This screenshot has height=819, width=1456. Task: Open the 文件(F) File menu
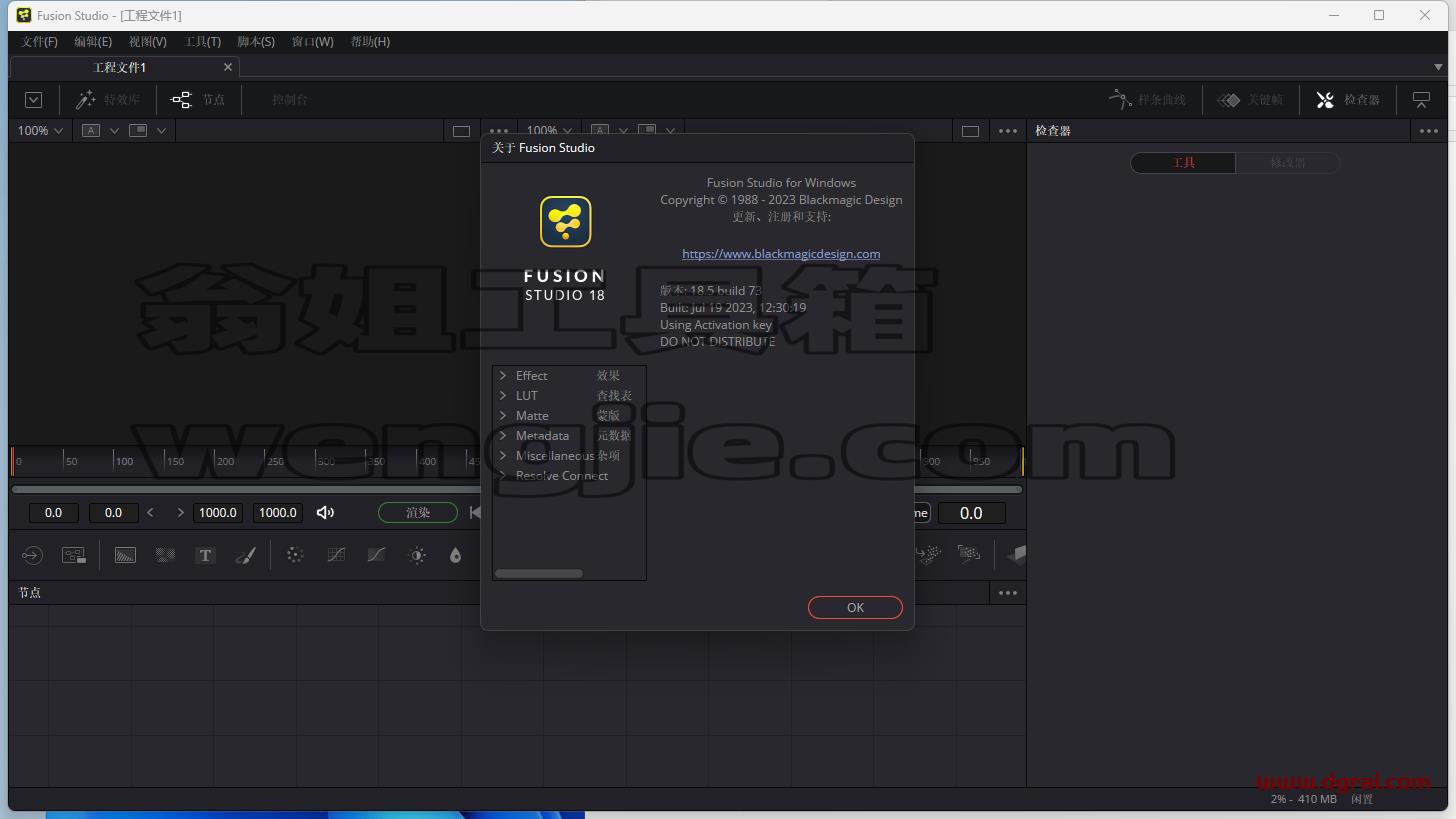tap(40, 41)
